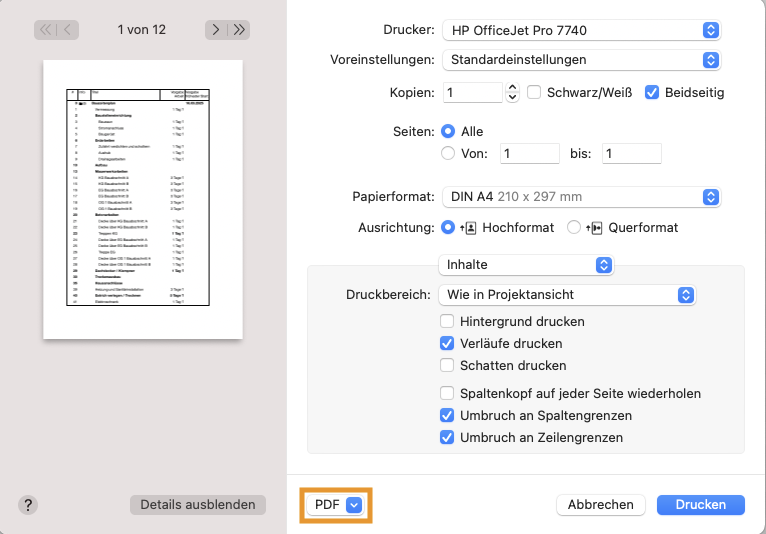Open the Druckbereich dropdown menu
The image size is (766, 534).
[x=567, y=295]
